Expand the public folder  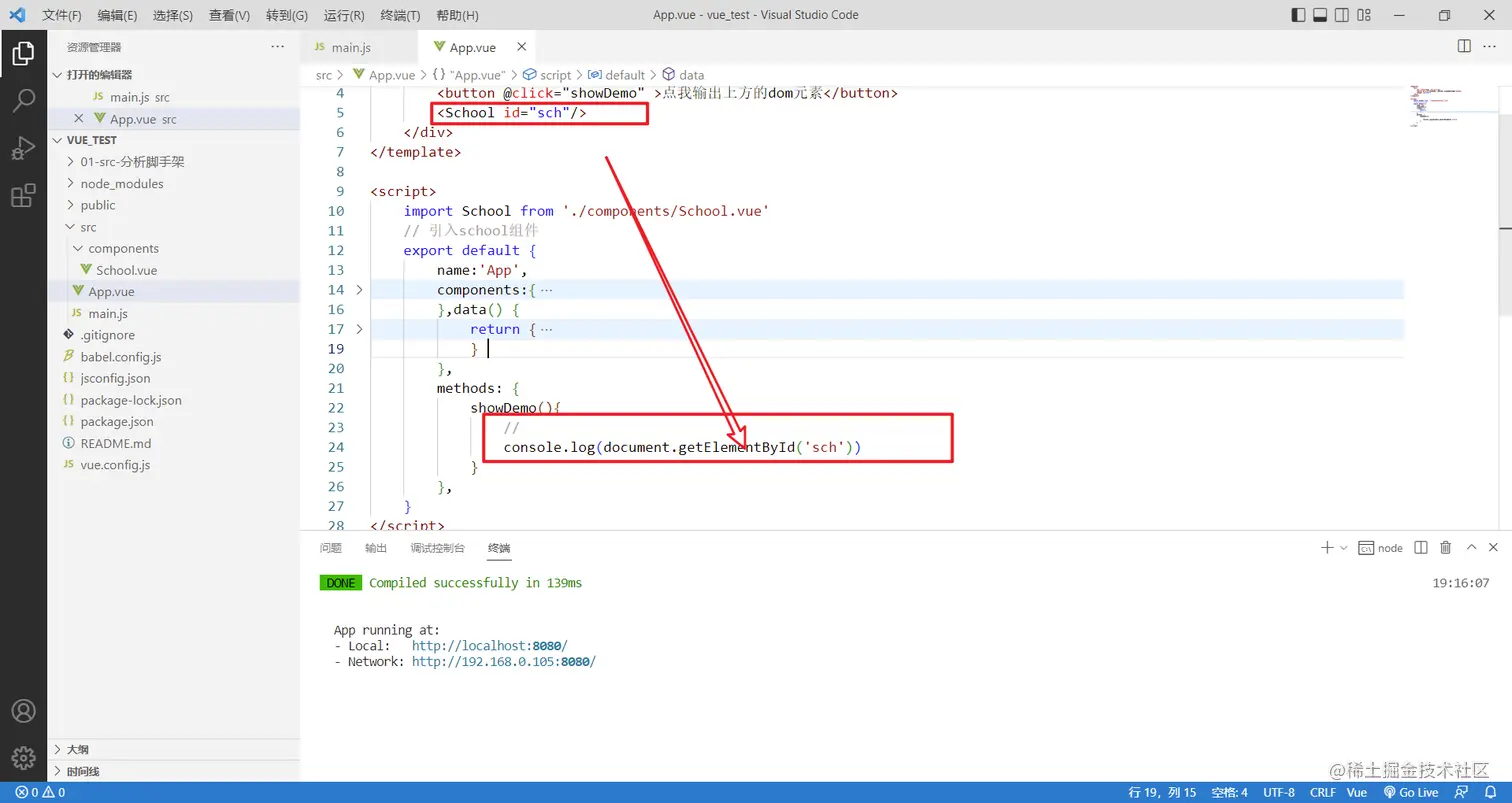173,205
